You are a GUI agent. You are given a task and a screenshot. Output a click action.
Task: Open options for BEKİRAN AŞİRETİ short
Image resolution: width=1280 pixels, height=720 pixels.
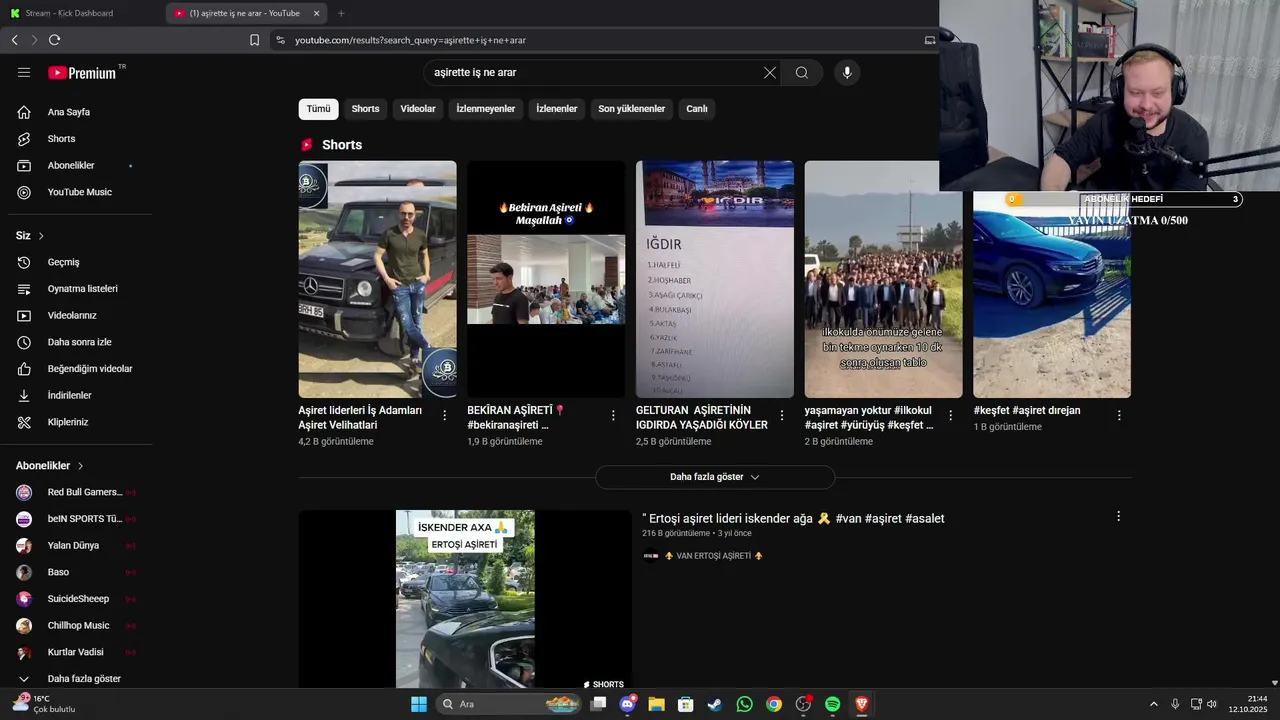pos(613,415)
